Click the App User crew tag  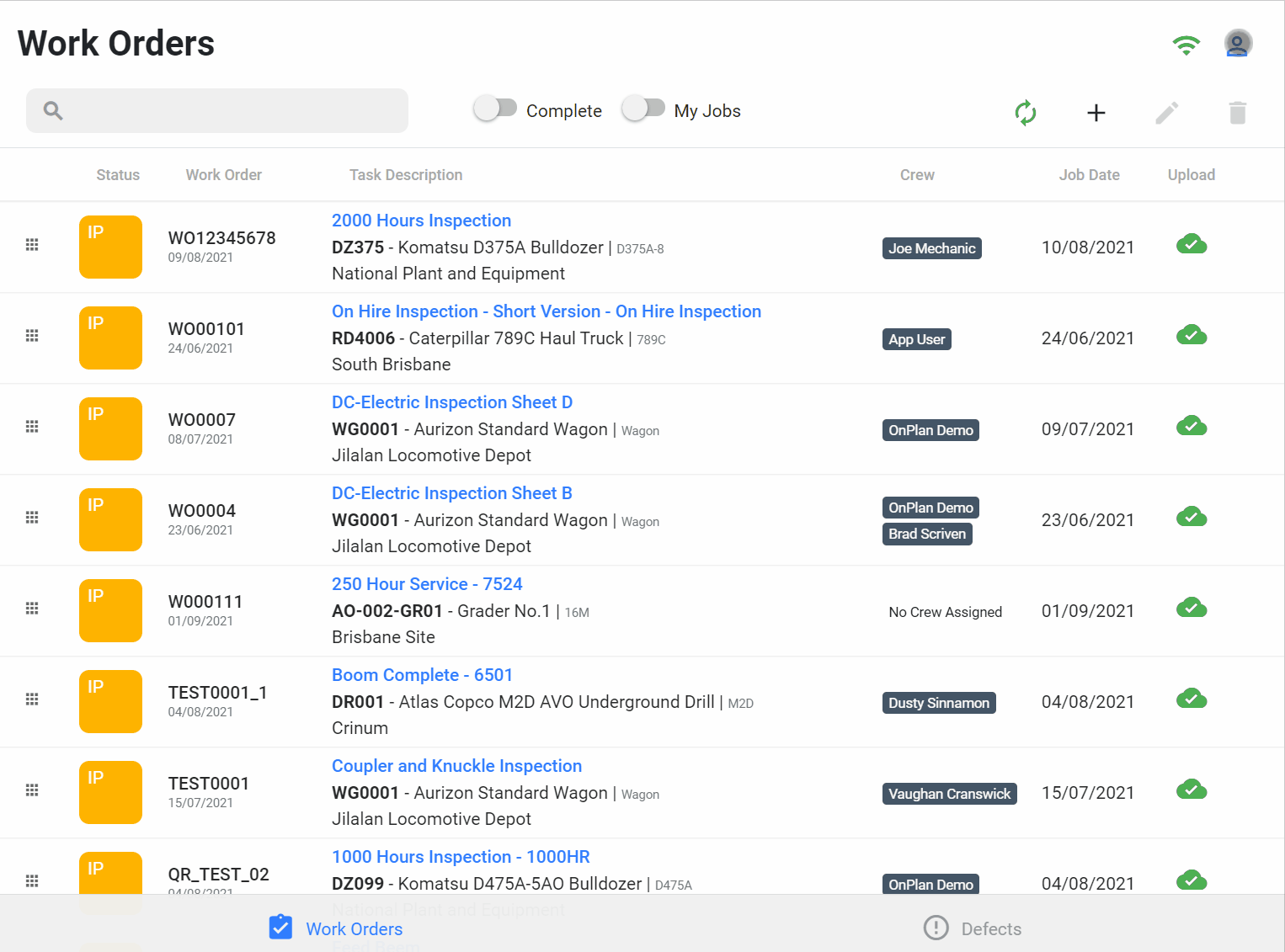pos(916,339)
